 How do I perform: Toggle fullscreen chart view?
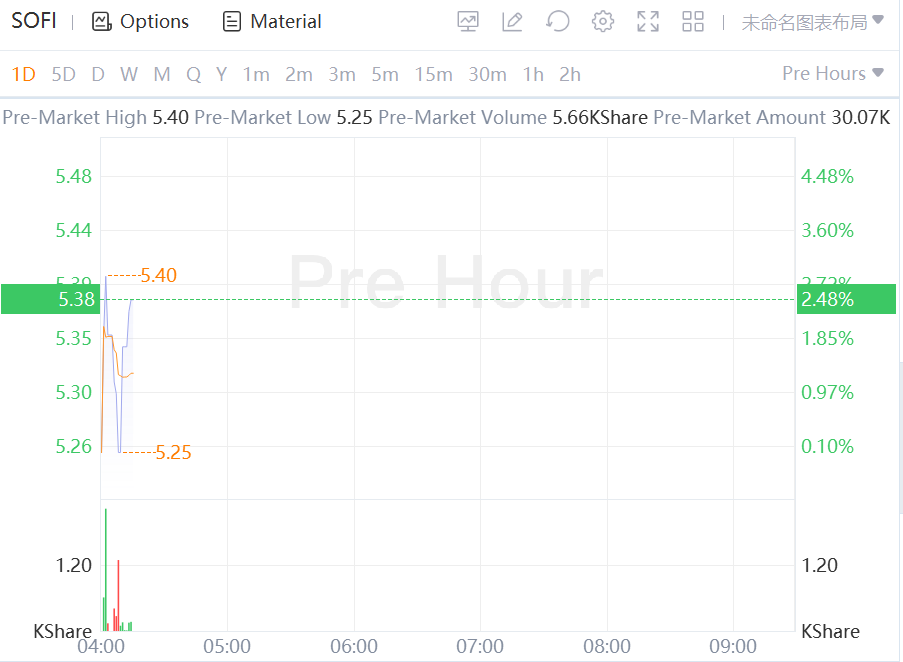click(648, 21)
